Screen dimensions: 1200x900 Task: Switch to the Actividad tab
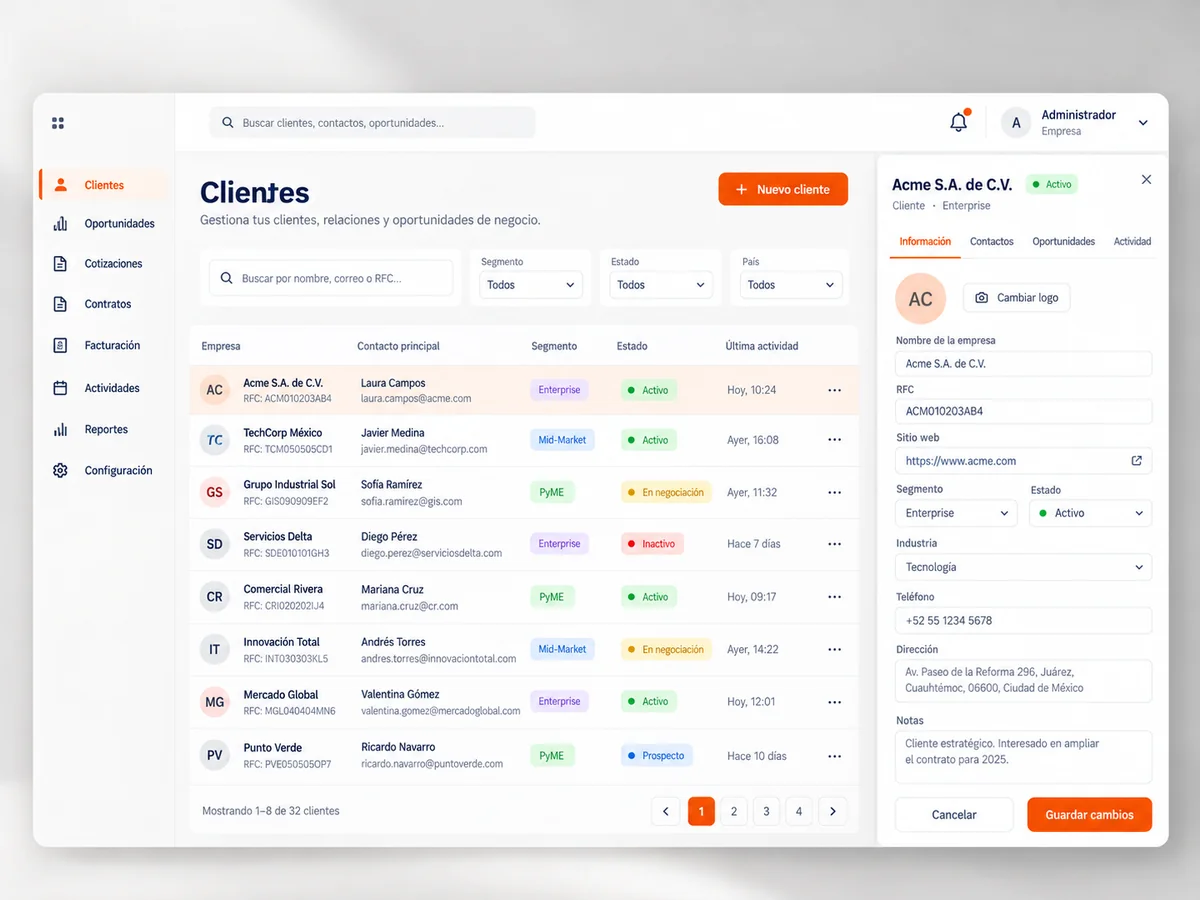1132,242
